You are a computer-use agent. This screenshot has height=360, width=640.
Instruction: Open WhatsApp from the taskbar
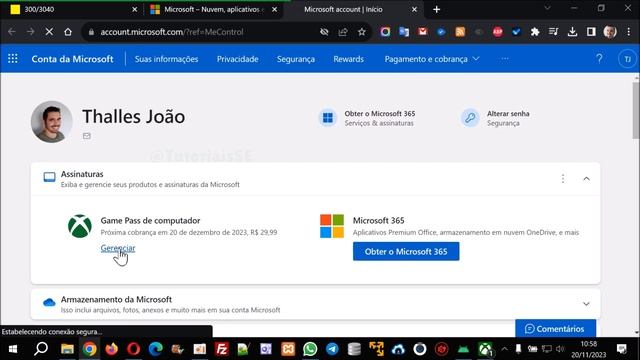tap(310, 349)
